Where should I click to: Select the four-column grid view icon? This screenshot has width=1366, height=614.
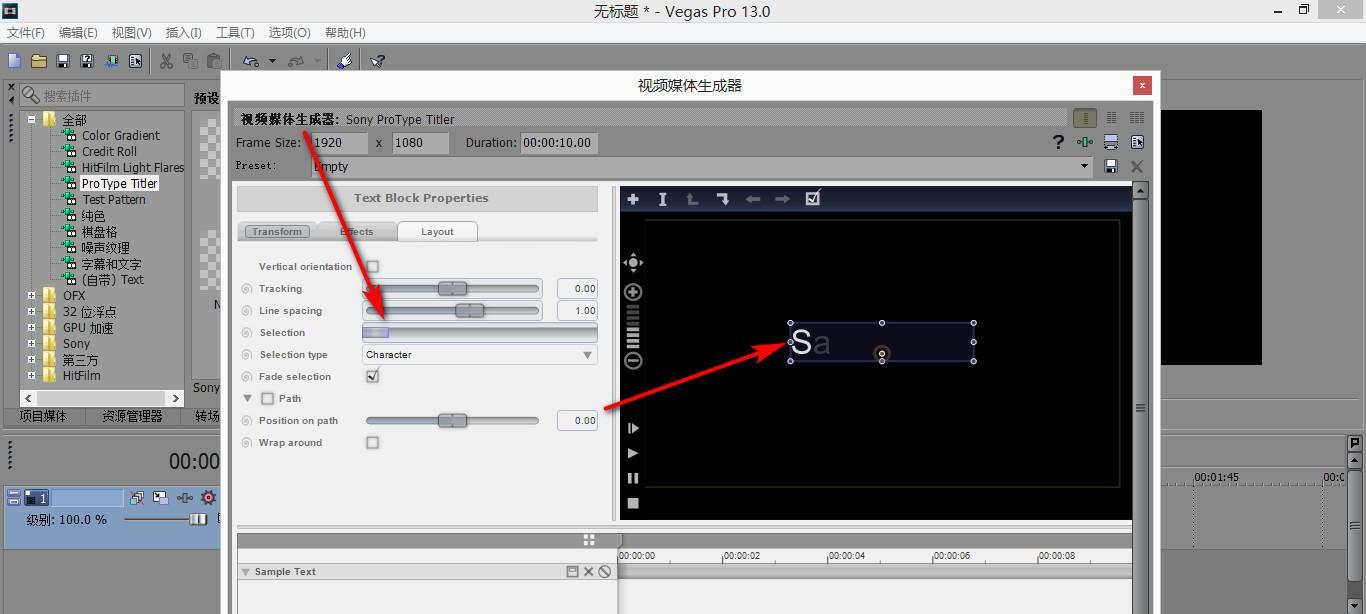pyautogui.click(x=1137, y=118)
